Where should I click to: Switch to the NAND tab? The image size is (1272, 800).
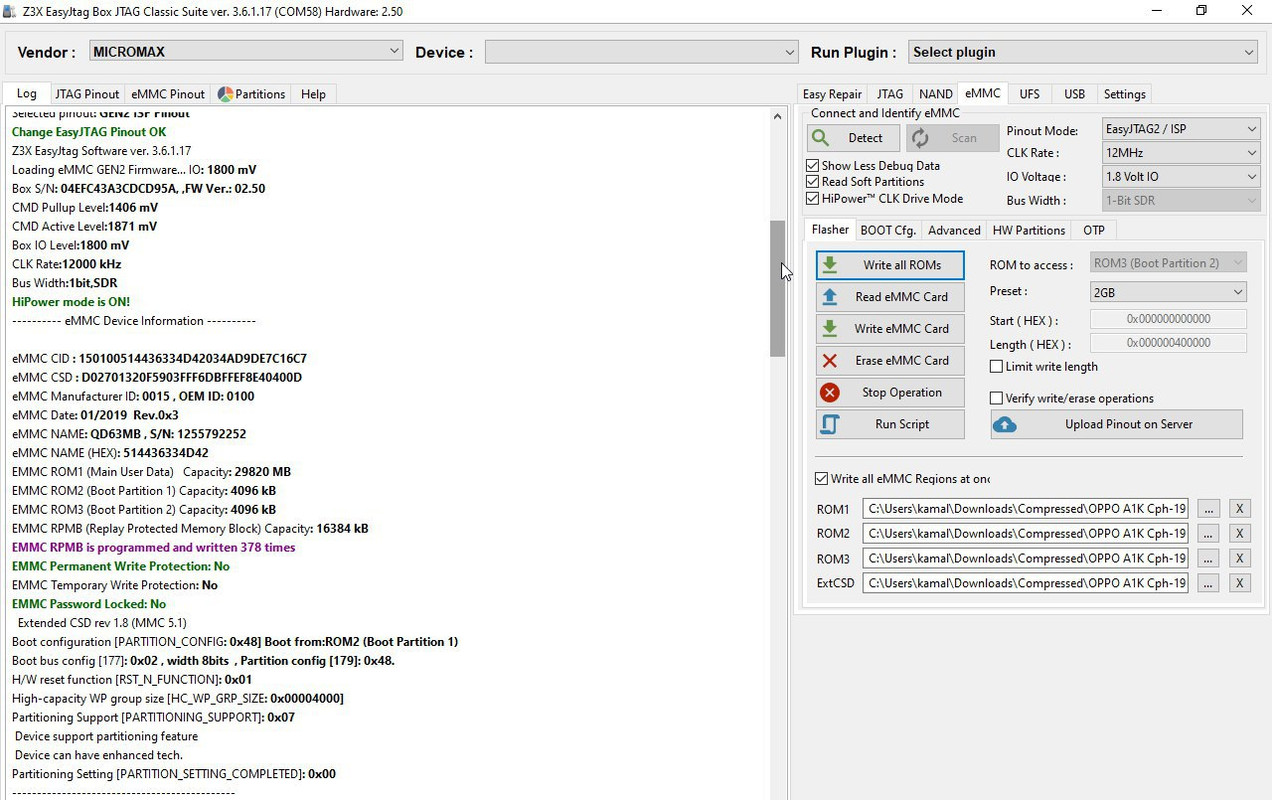pyautogui.click(x=936, y=94)
